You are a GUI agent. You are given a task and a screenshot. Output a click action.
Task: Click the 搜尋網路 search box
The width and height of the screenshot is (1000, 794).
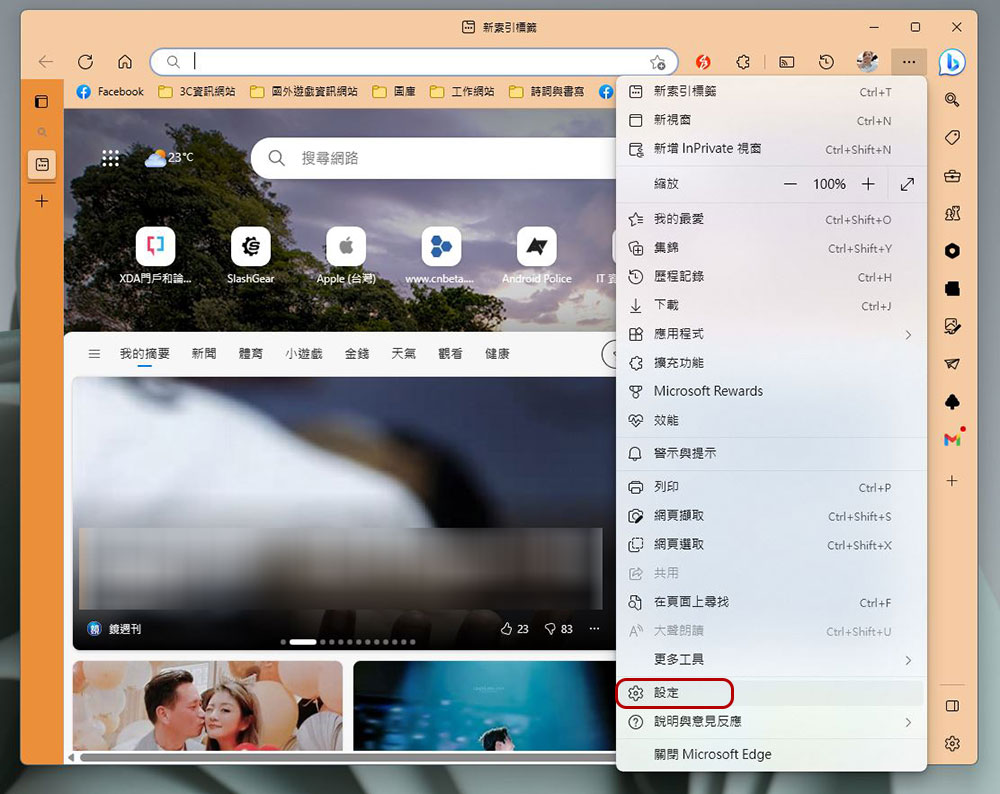[x=440, y=158]
